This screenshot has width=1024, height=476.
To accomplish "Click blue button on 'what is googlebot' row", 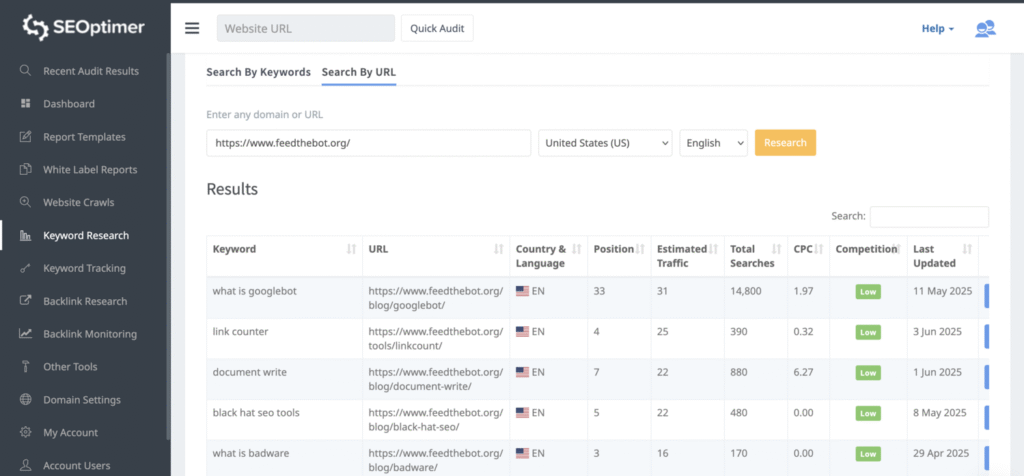I will pos(986,295).
